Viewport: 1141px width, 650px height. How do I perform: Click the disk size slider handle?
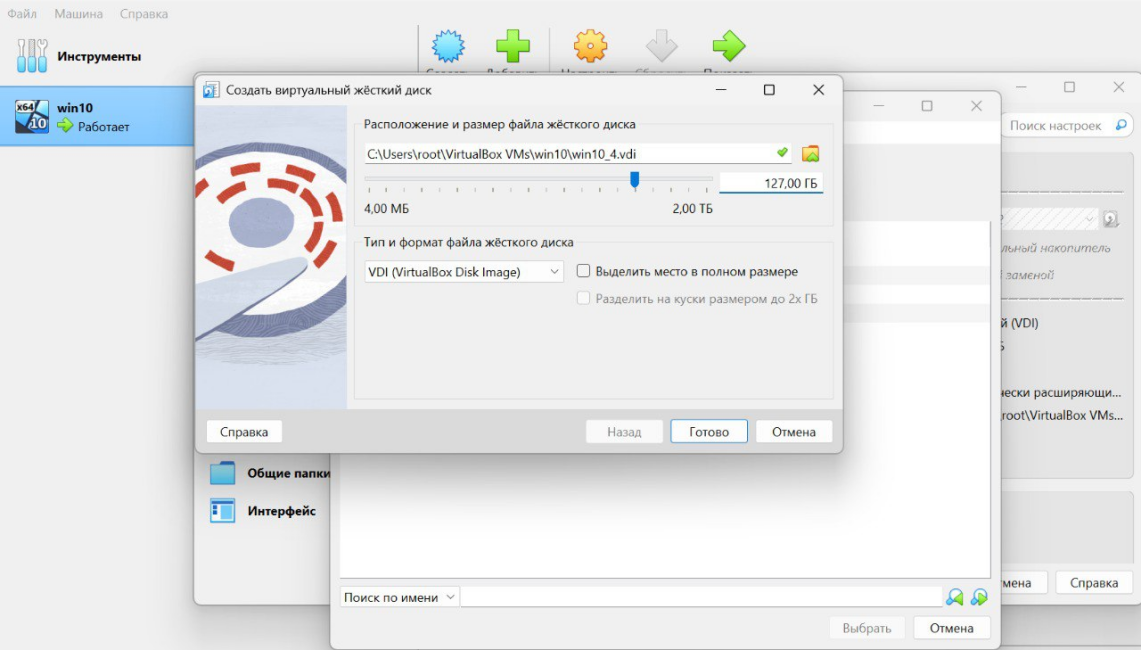click(635, 179)
